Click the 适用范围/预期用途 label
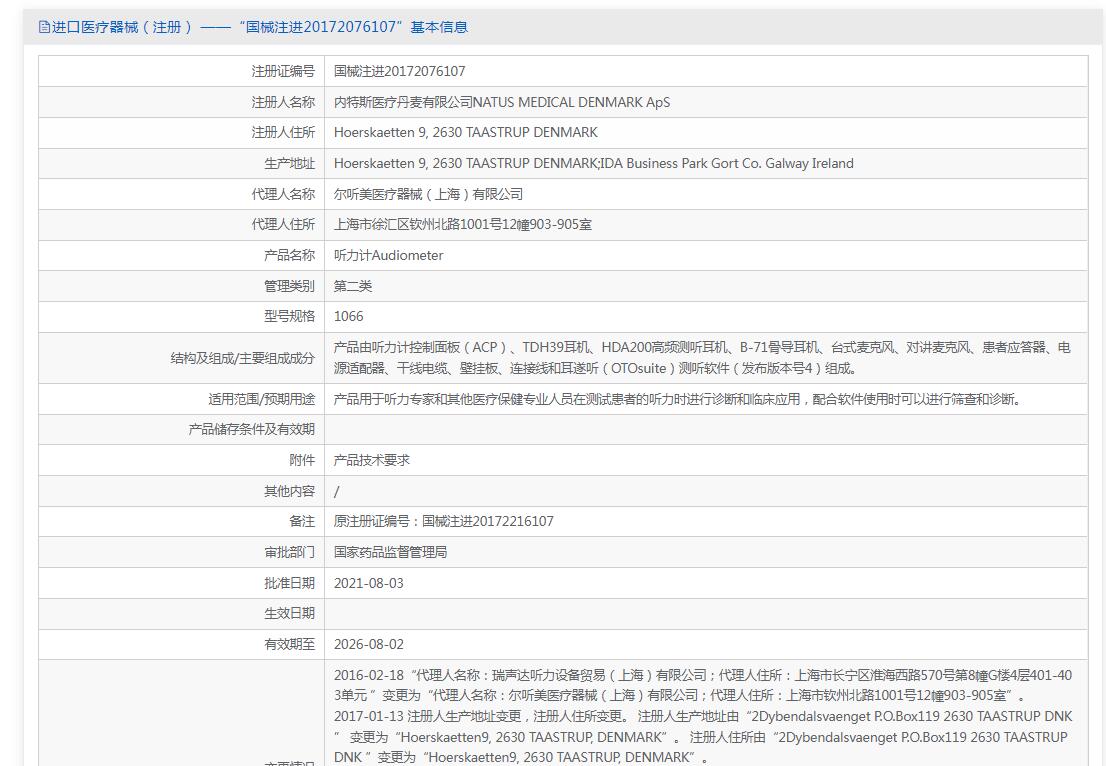Viewport: 1106px width, 766px height. [261, 399]
